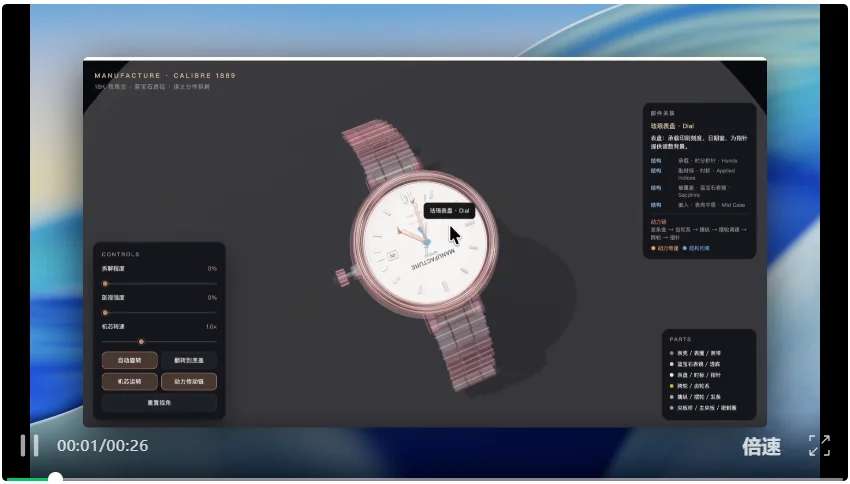Click the PARTS panel heading

[680, 339]
